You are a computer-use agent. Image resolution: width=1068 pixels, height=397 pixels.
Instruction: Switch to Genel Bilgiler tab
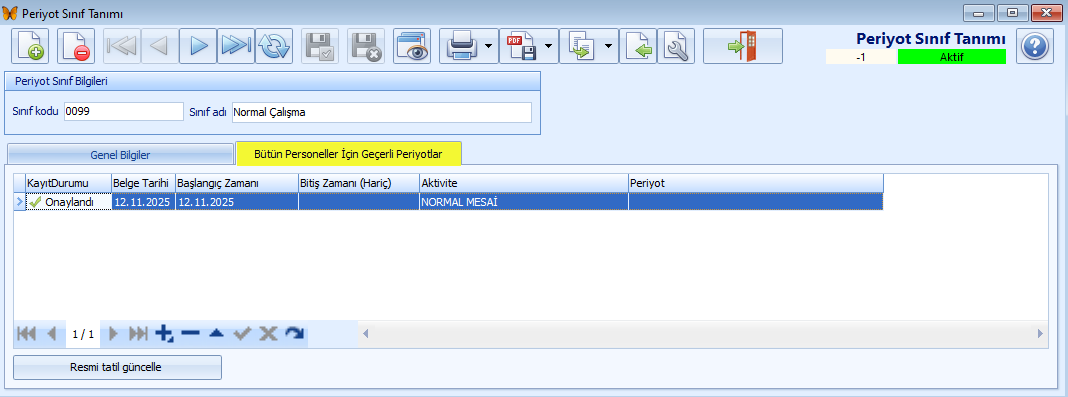tap(121, 155)
